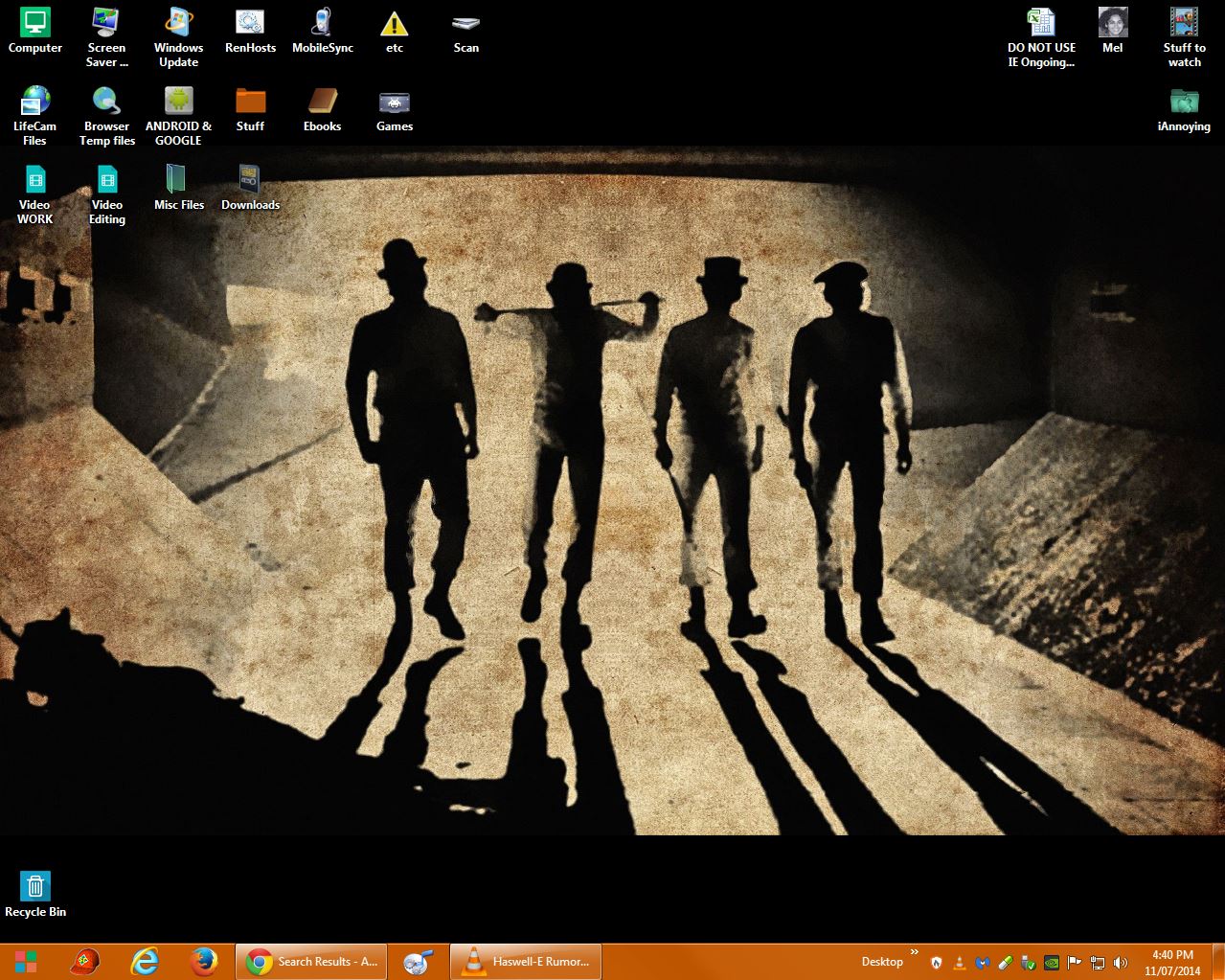Open the Recycle Bin
The height and width of the screenshot is (980, 1225).
coord(35,895)
